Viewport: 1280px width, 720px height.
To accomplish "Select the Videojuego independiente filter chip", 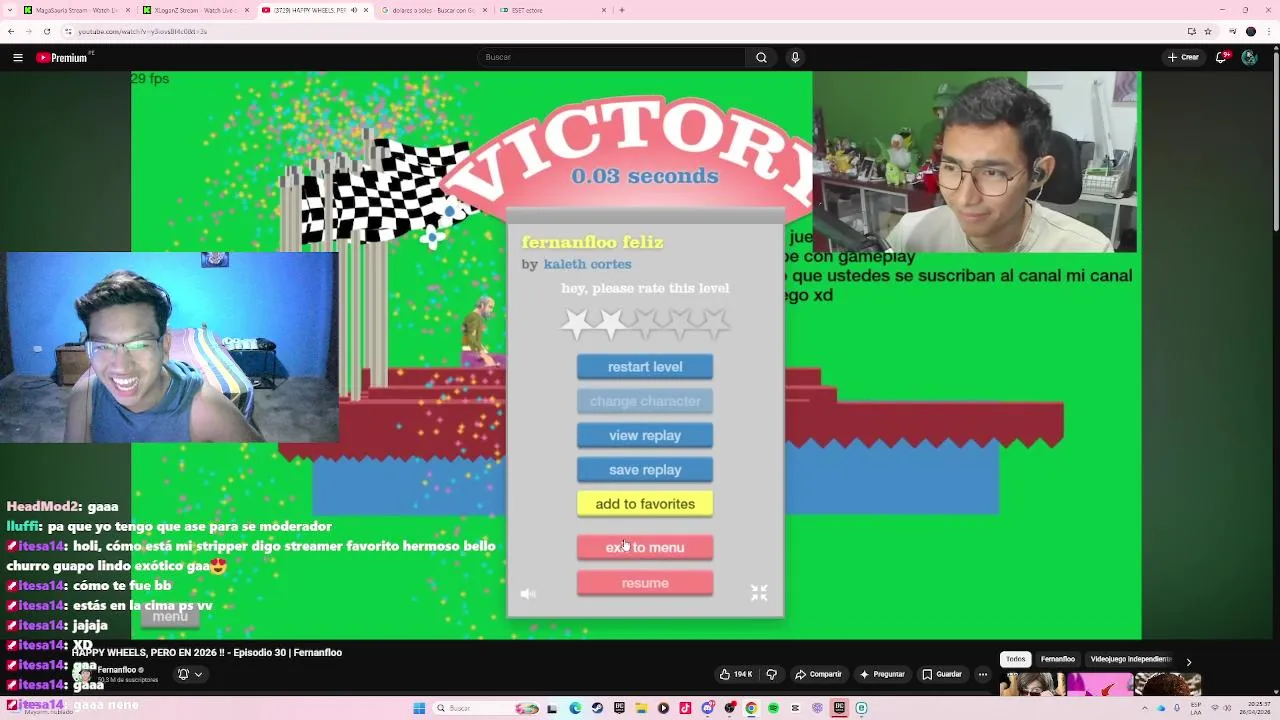I will point(1131,659).
